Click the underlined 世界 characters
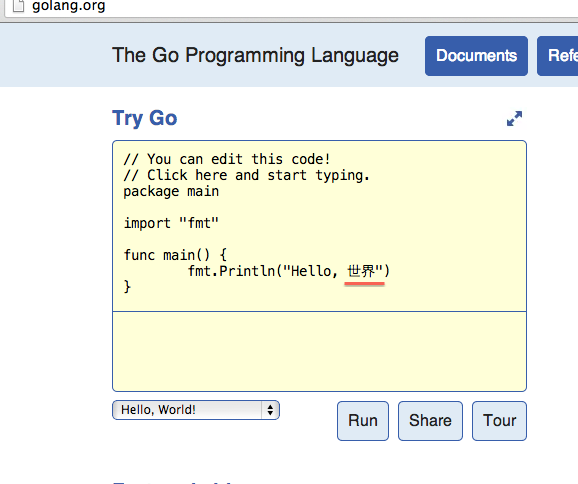The height and width of the screenshot is (484, 578). 361,271
